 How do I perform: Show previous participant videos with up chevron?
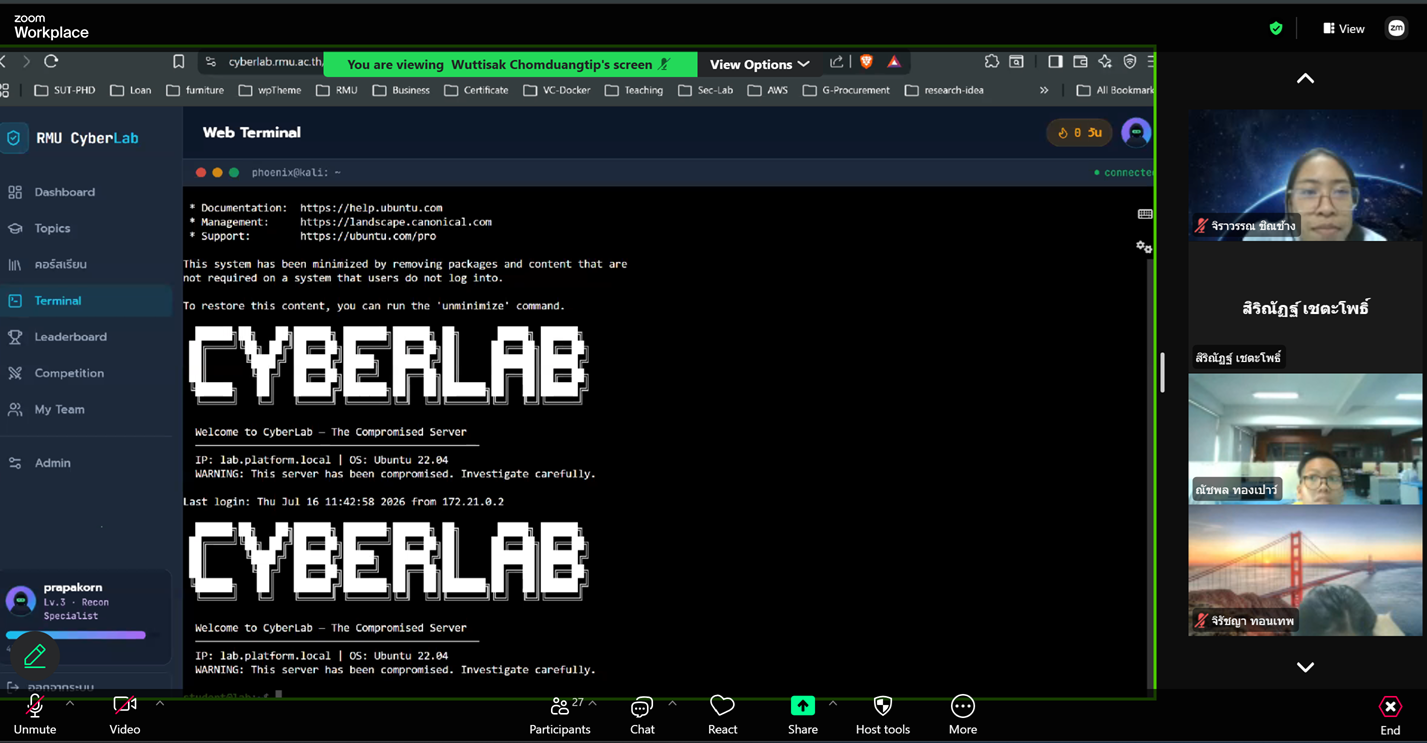[x=1305, y=78]
